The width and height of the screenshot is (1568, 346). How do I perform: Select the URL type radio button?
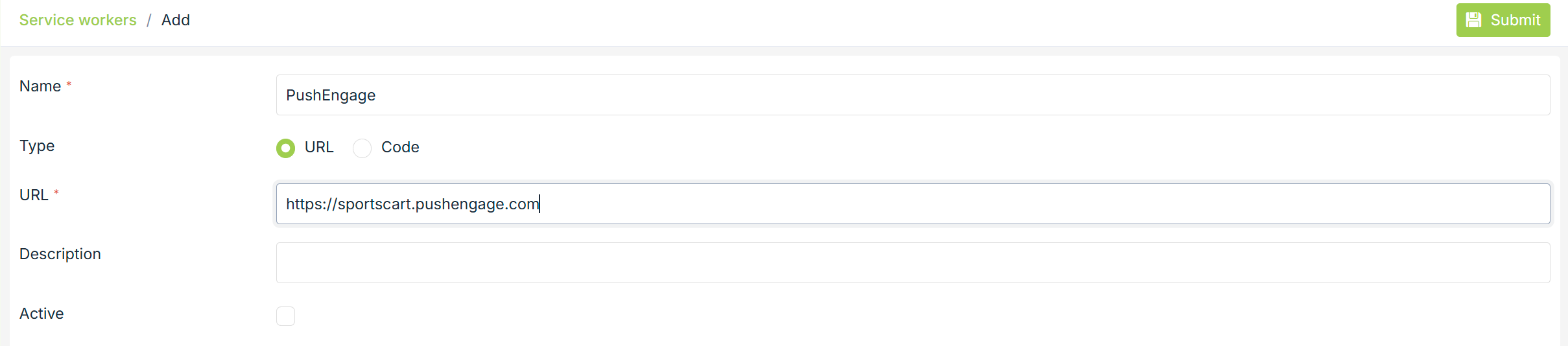click(x=285, y=148)
